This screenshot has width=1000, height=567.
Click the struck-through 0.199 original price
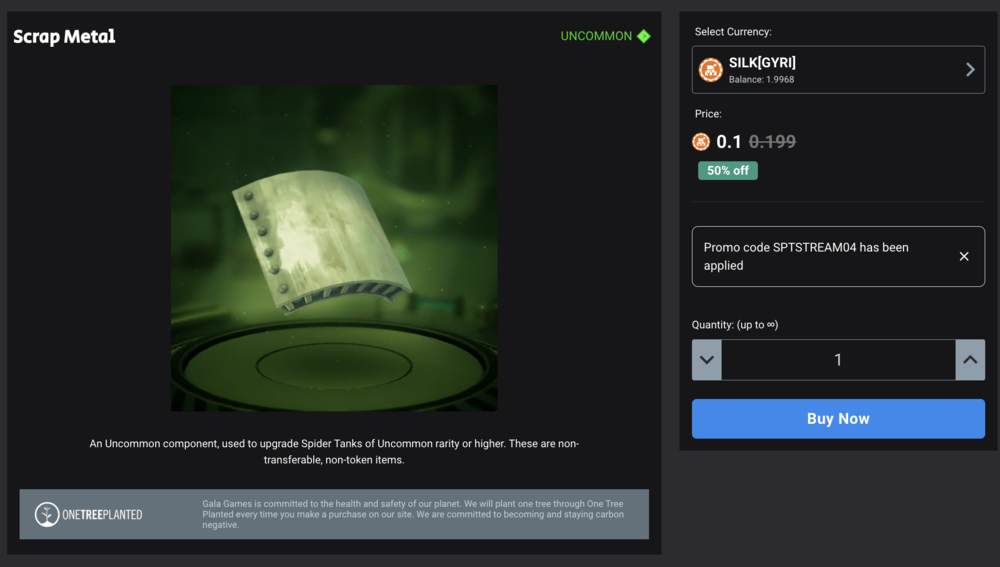pos(772,142)
